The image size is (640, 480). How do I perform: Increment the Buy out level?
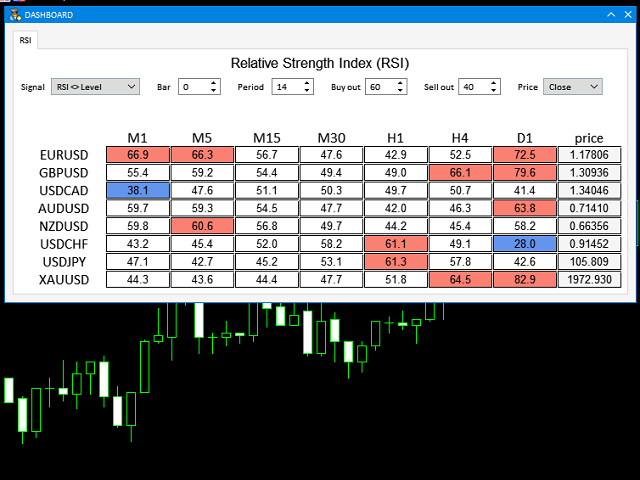click(x=401, y=83)
